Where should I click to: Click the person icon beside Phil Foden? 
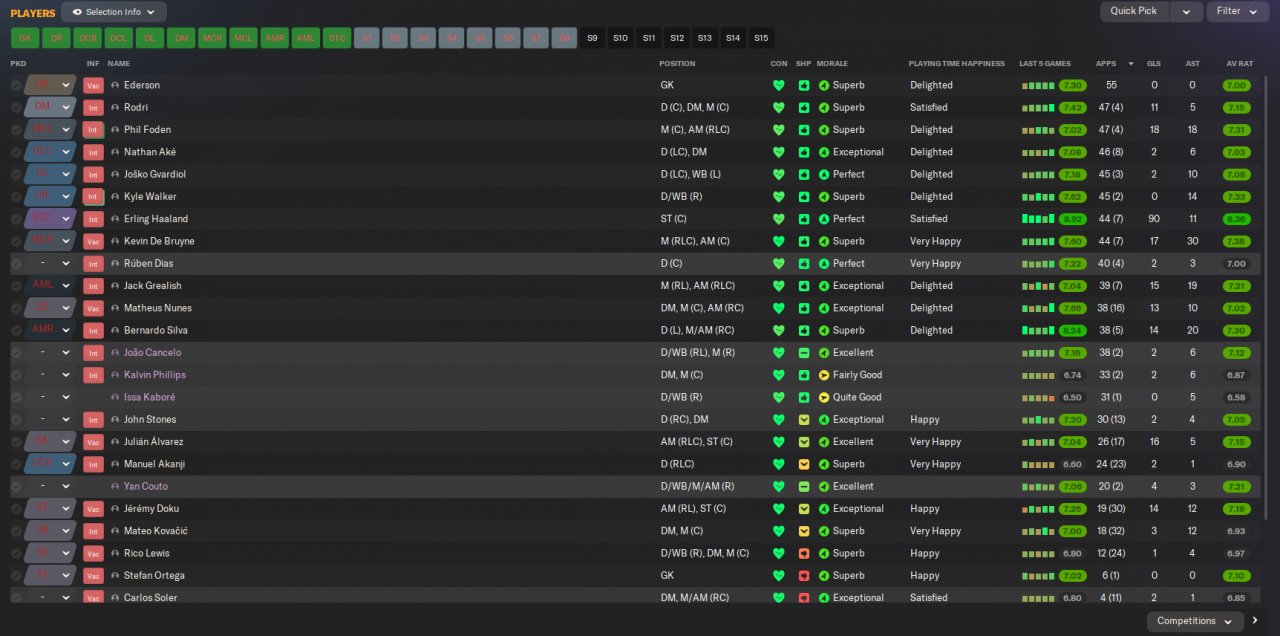pyautogui.click(x=115, y=130)
